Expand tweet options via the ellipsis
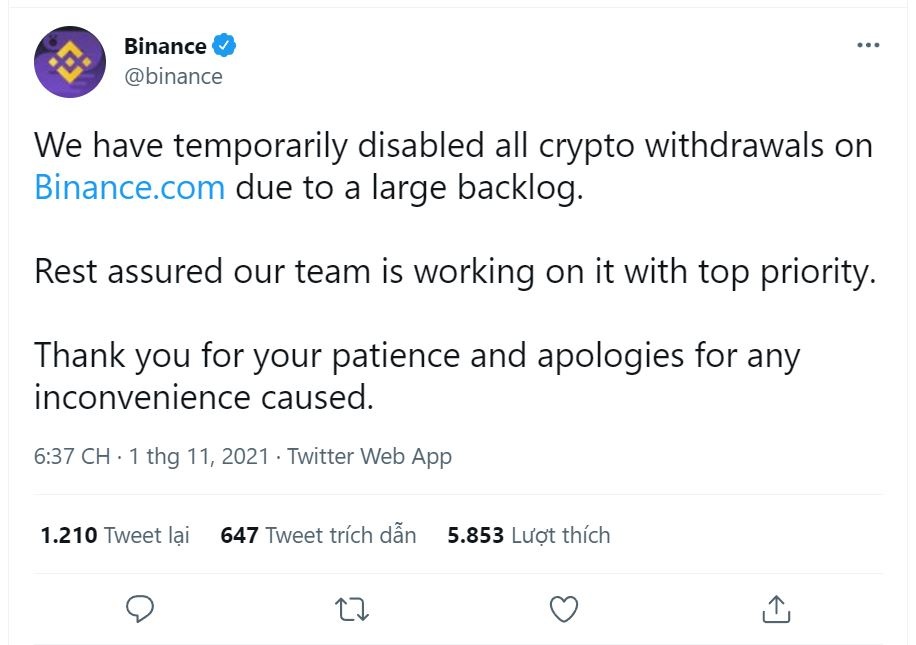The height and width of the screenshot is (645, 916). pyautogui.click(x=869, y=44)
